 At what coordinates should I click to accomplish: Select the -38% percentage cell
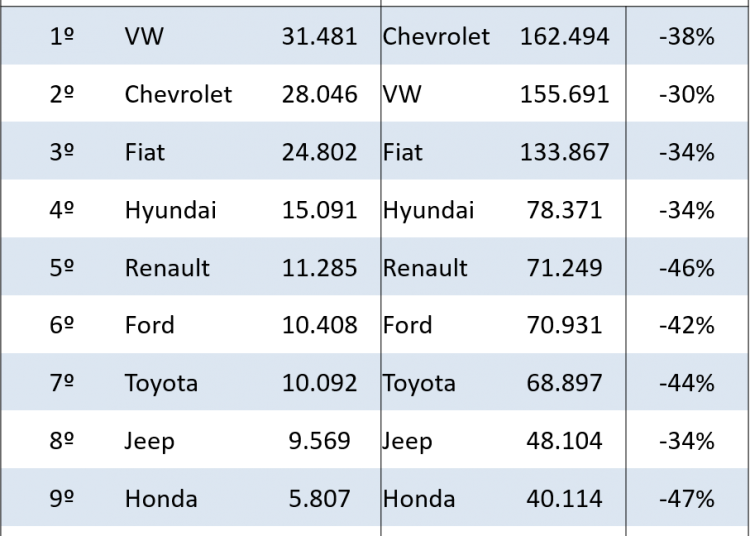687,37
